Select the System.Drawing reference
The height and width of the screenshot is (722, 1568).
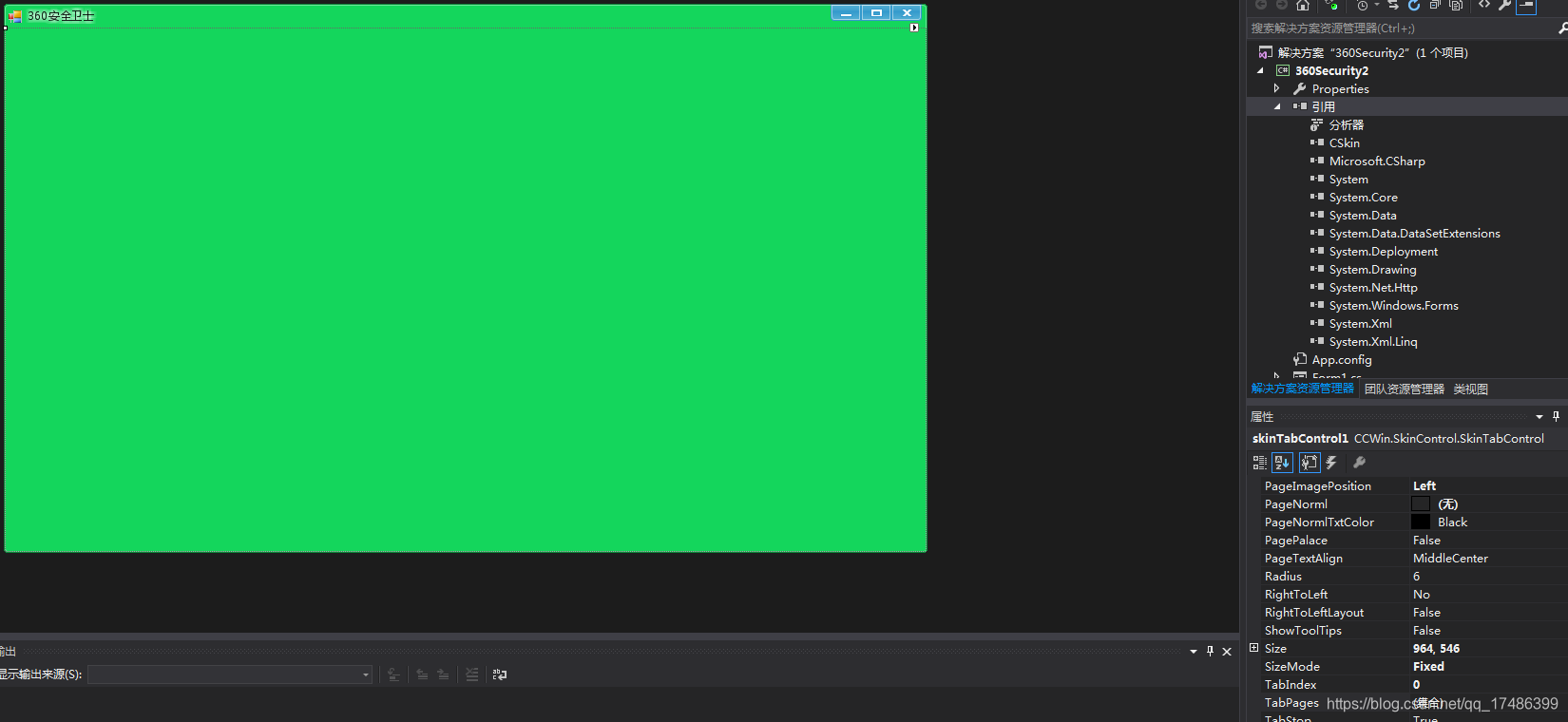tap(1372, 270)
